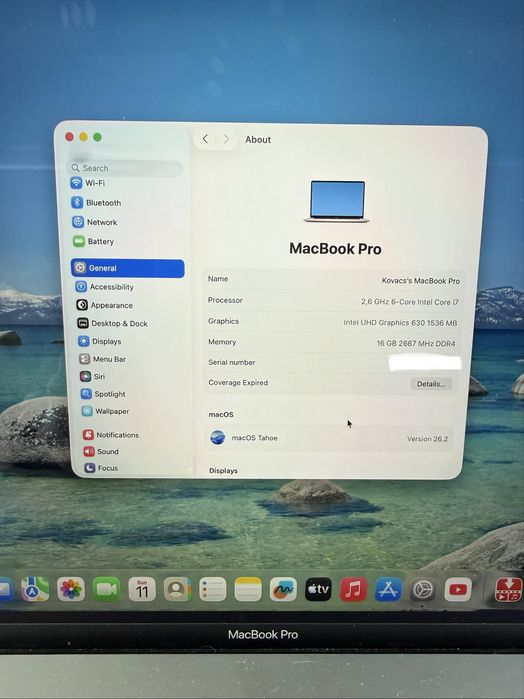Open Wallpaper settings

click(x=105, y=411)
